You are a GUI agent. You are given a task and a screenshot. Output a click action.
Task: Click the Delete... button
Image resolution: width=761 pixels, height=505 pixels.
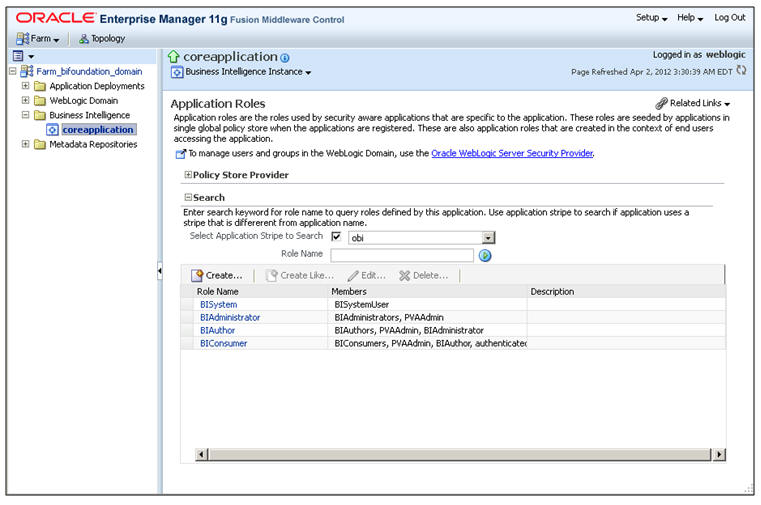pos(424,276)
